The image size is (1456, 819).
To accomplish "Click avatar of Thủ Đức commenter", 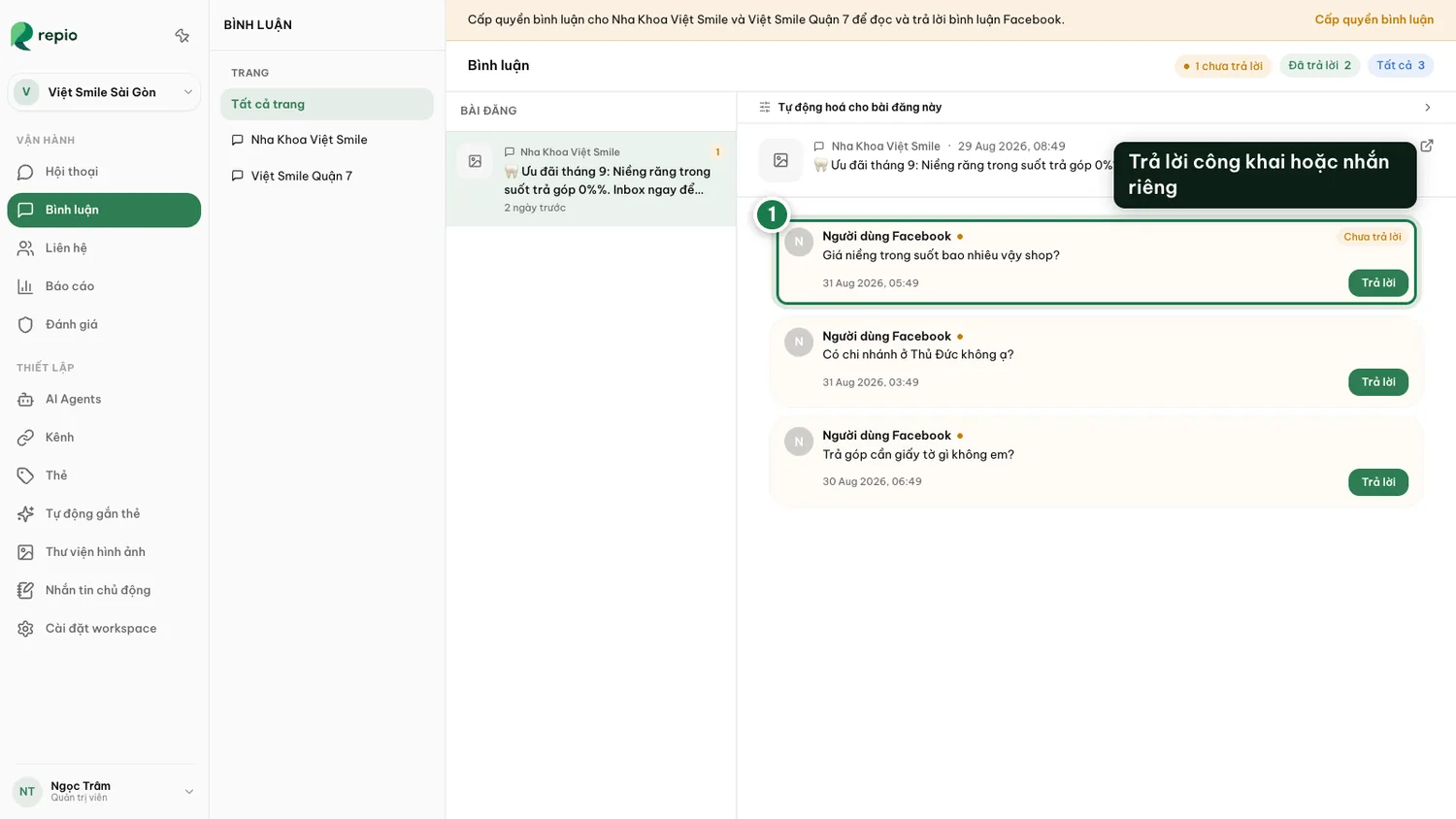I will [799, 342].
